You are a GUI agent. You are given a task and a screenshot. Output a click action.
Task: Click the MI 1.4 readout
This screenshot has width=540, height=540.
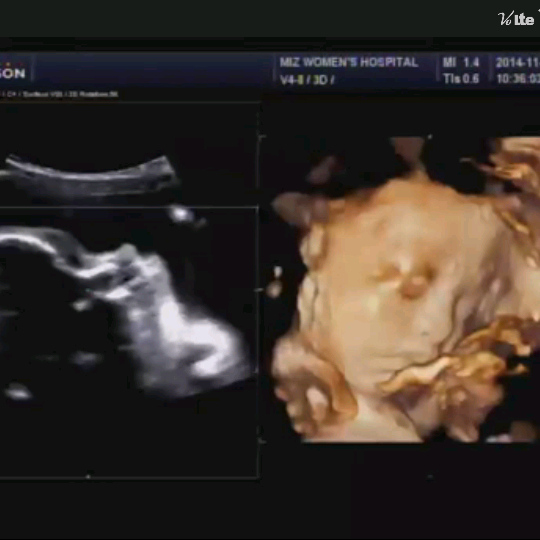tap(461, 62)
